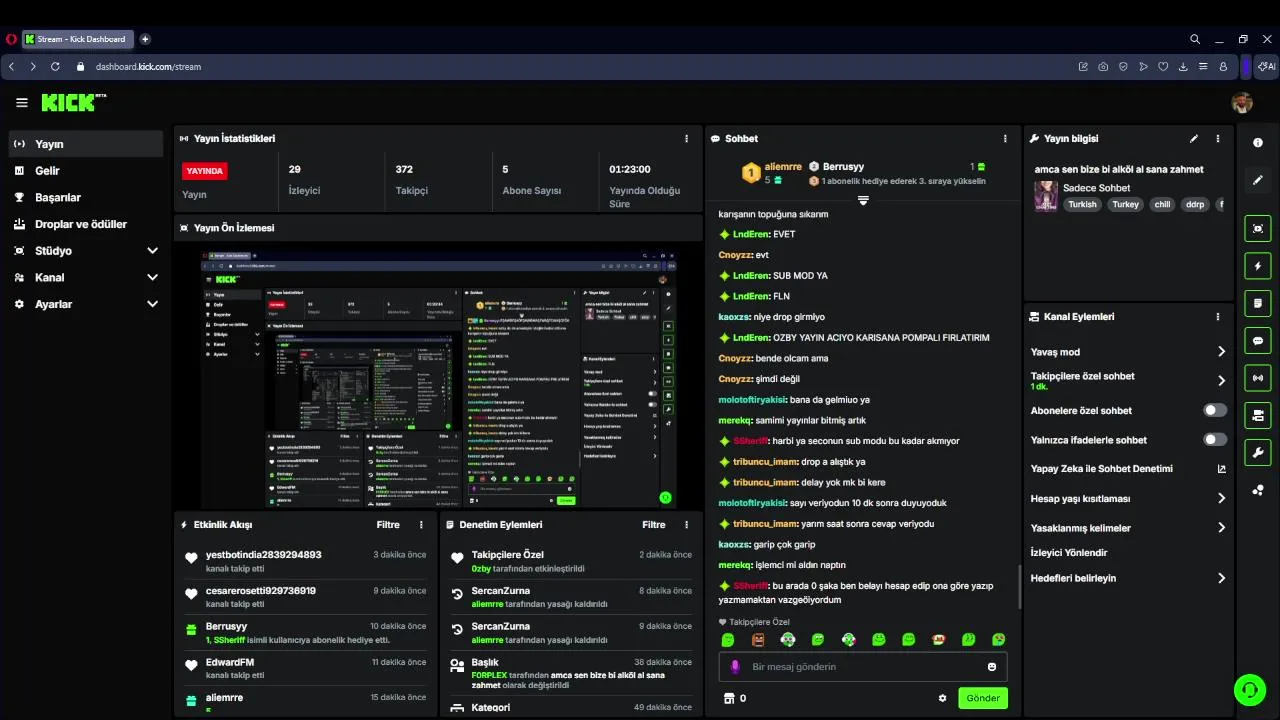Enable Yalnızca ifadelerle sohbet toggle
The height and width of the screenshot is (720, 1280).
coord(1215,439)
